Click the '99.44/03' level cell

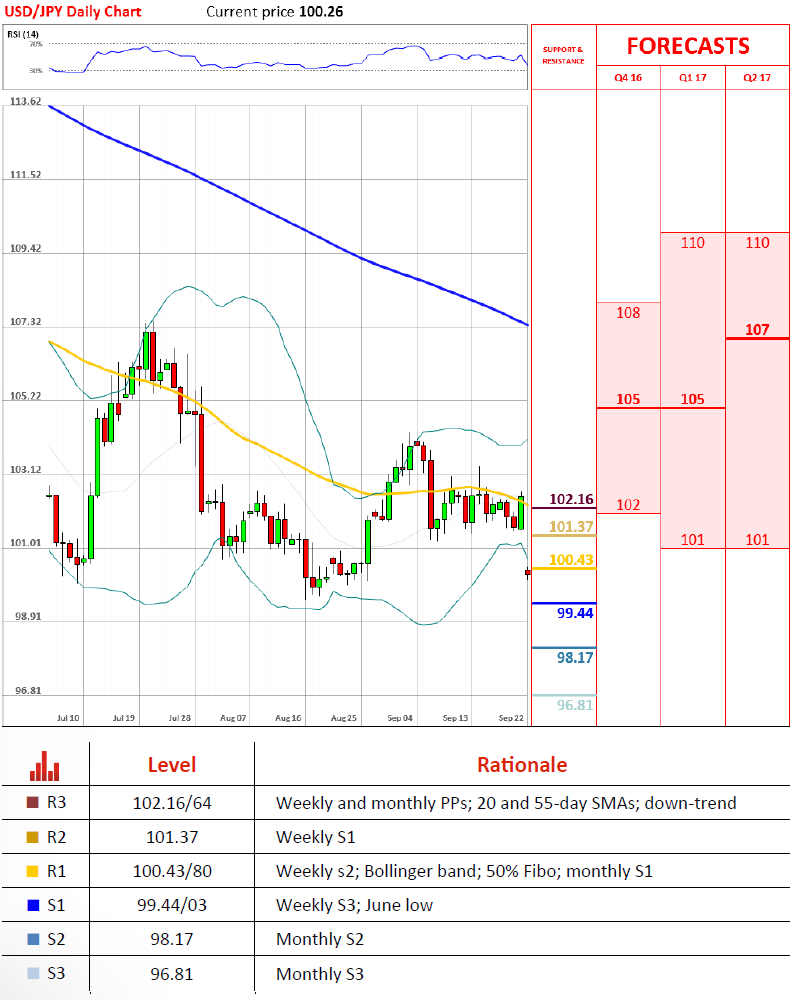pos(172,906)
